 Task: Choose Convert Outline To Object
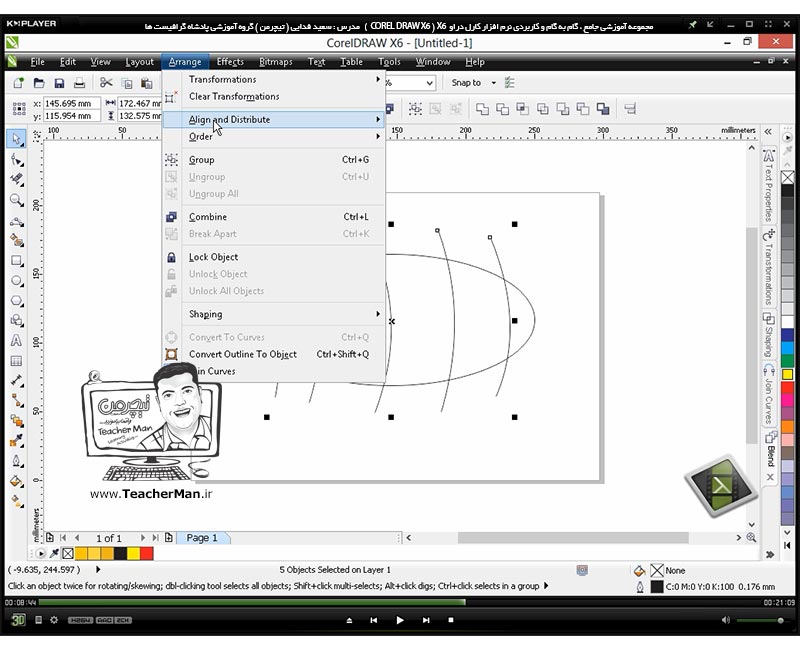[x=273, y=354]
